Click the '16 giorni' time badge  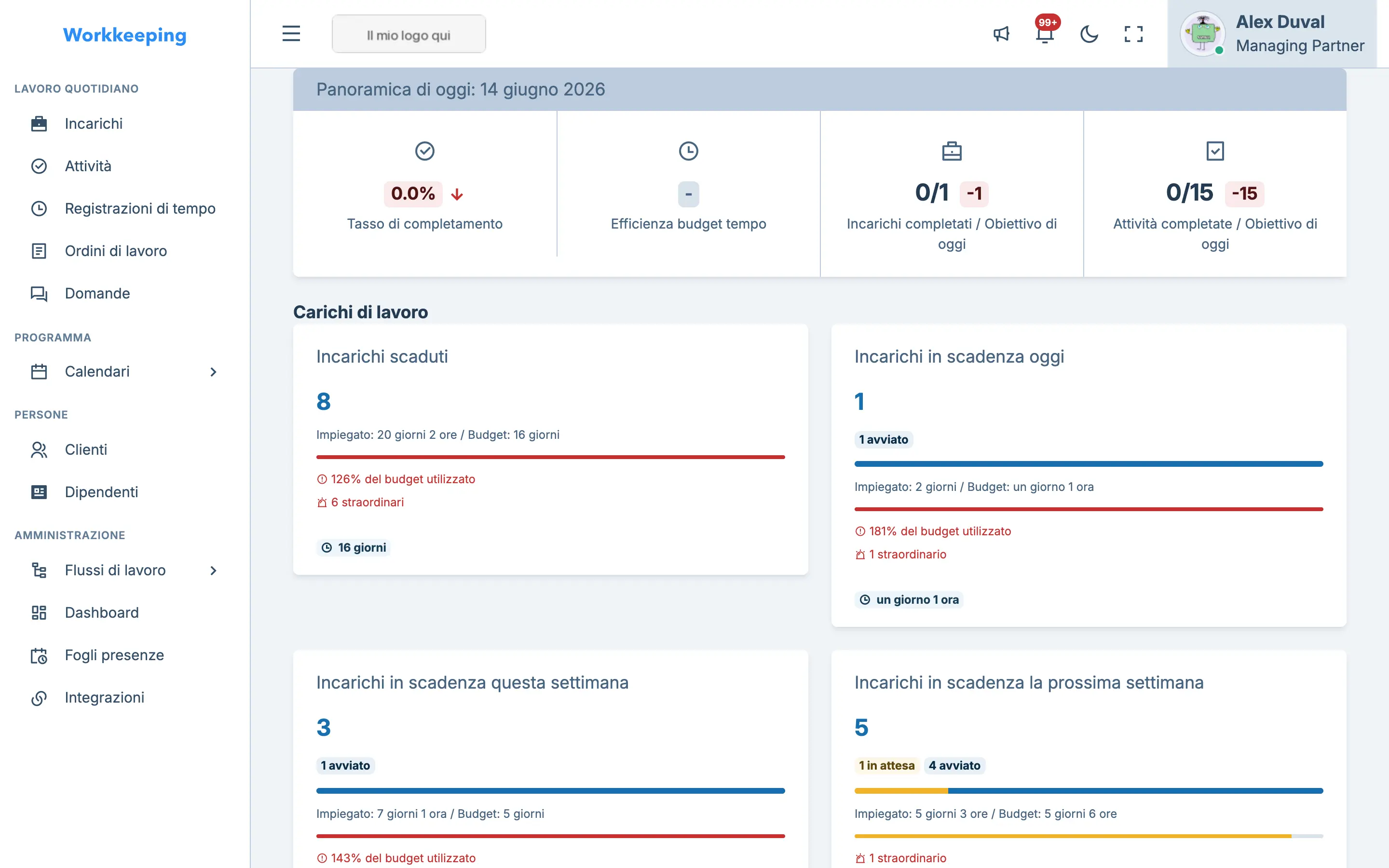[x=354, y=548]
